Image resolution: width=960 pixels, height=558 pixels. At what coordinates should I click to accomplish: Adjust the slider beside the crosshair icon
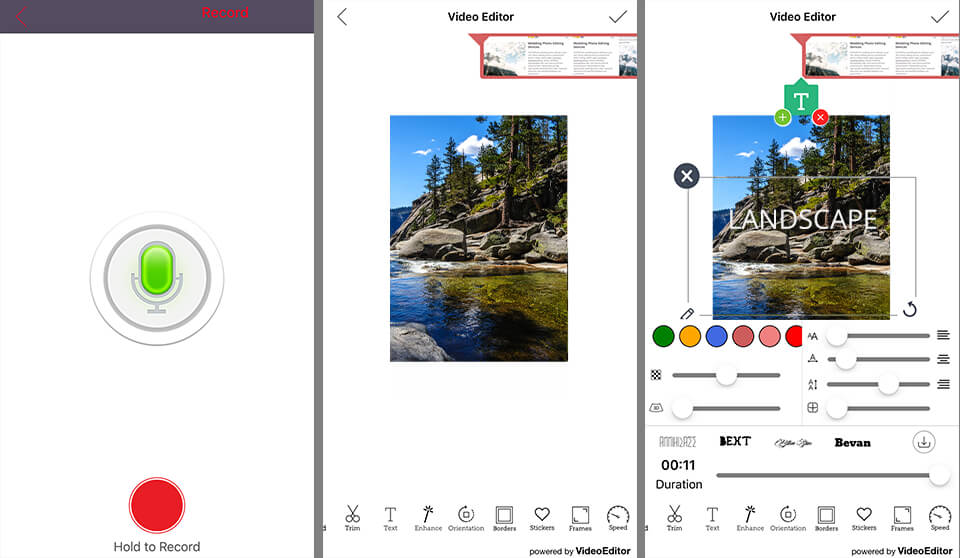pos(878,408)
